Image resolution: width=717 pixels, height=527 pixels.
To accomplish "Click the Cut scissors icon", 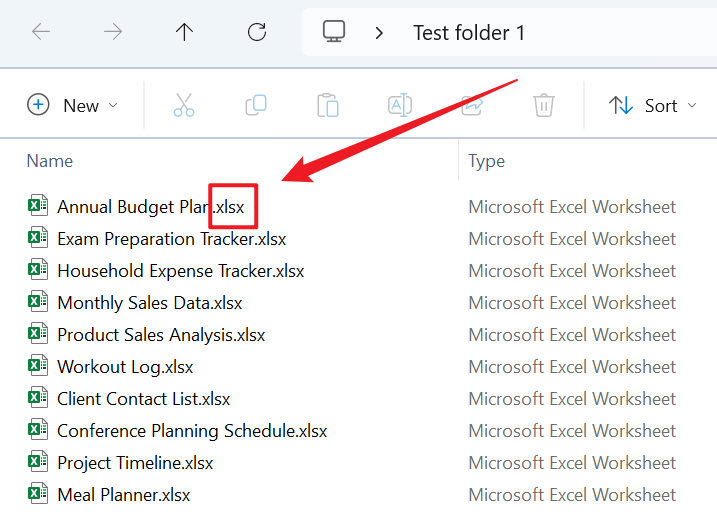I will (x=184, y=105).
